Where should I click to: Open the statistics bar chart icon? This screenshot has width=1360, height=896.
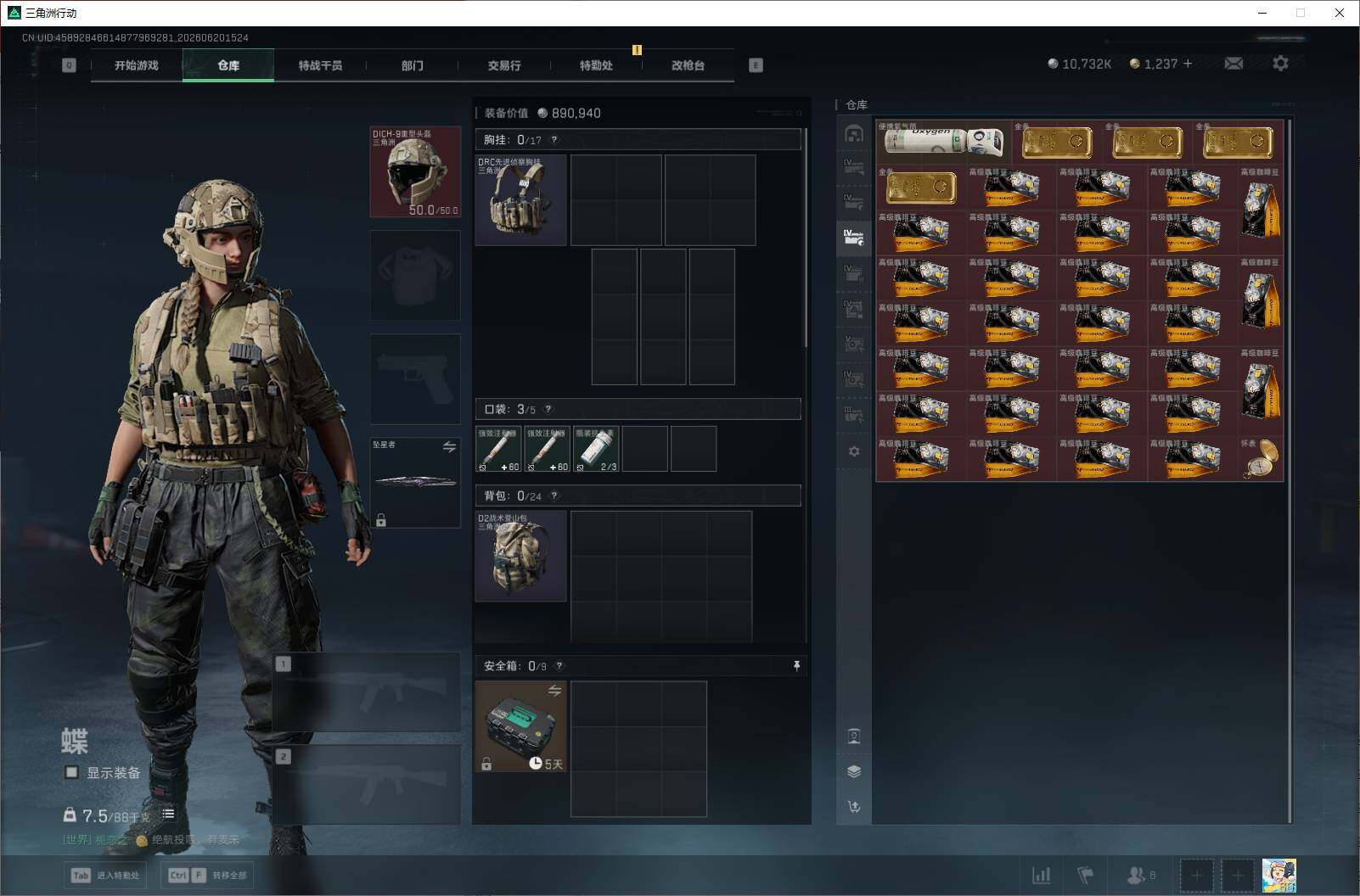pyautogui.click(x=1041, y=875)
